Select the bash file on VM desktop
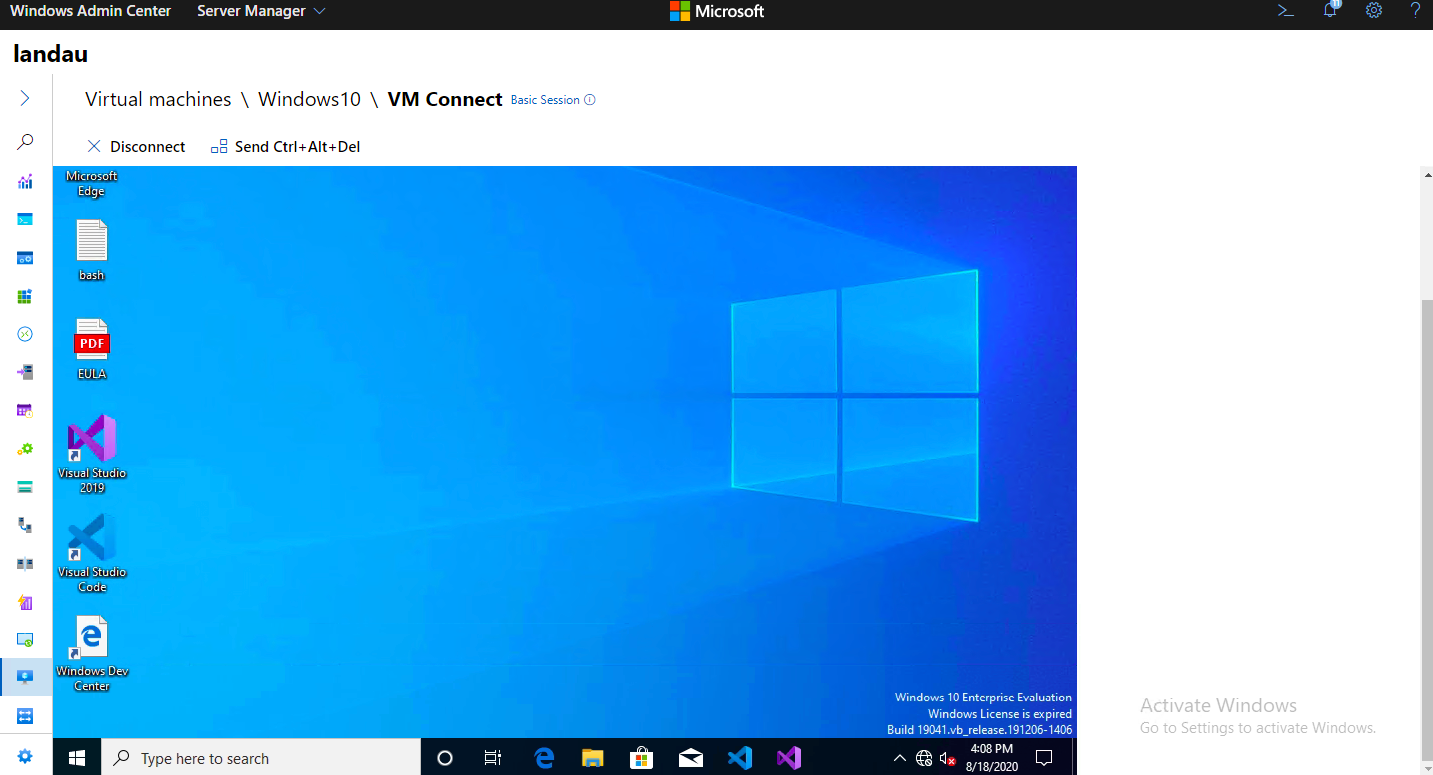This screenshot has width=1433, height=775. point(92,250)
